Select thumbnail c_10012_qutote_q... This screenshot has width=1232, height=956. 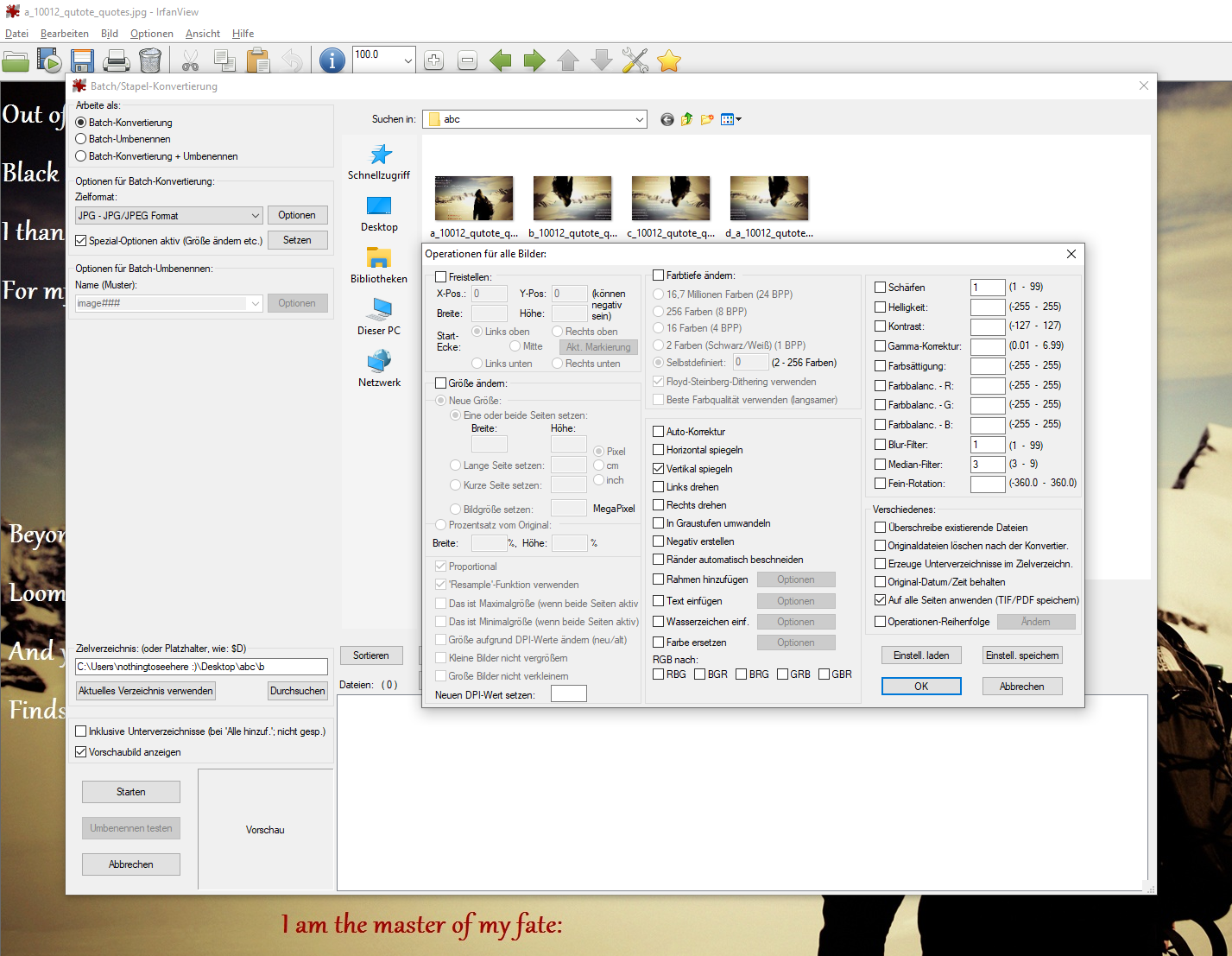tap(671, 206)
